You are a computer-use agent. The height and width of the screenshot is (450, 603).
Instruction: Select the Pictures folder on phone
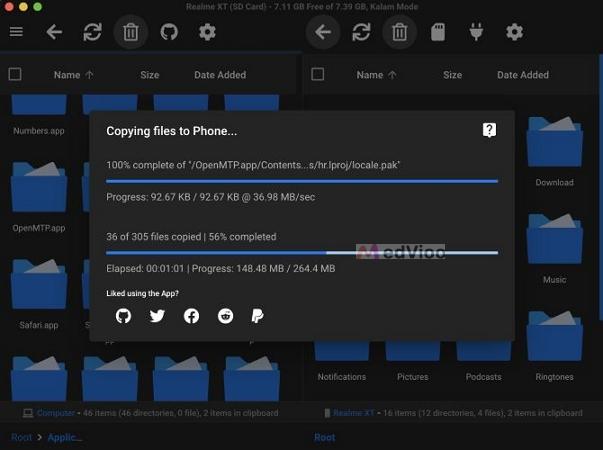click(x=413, y=362)
